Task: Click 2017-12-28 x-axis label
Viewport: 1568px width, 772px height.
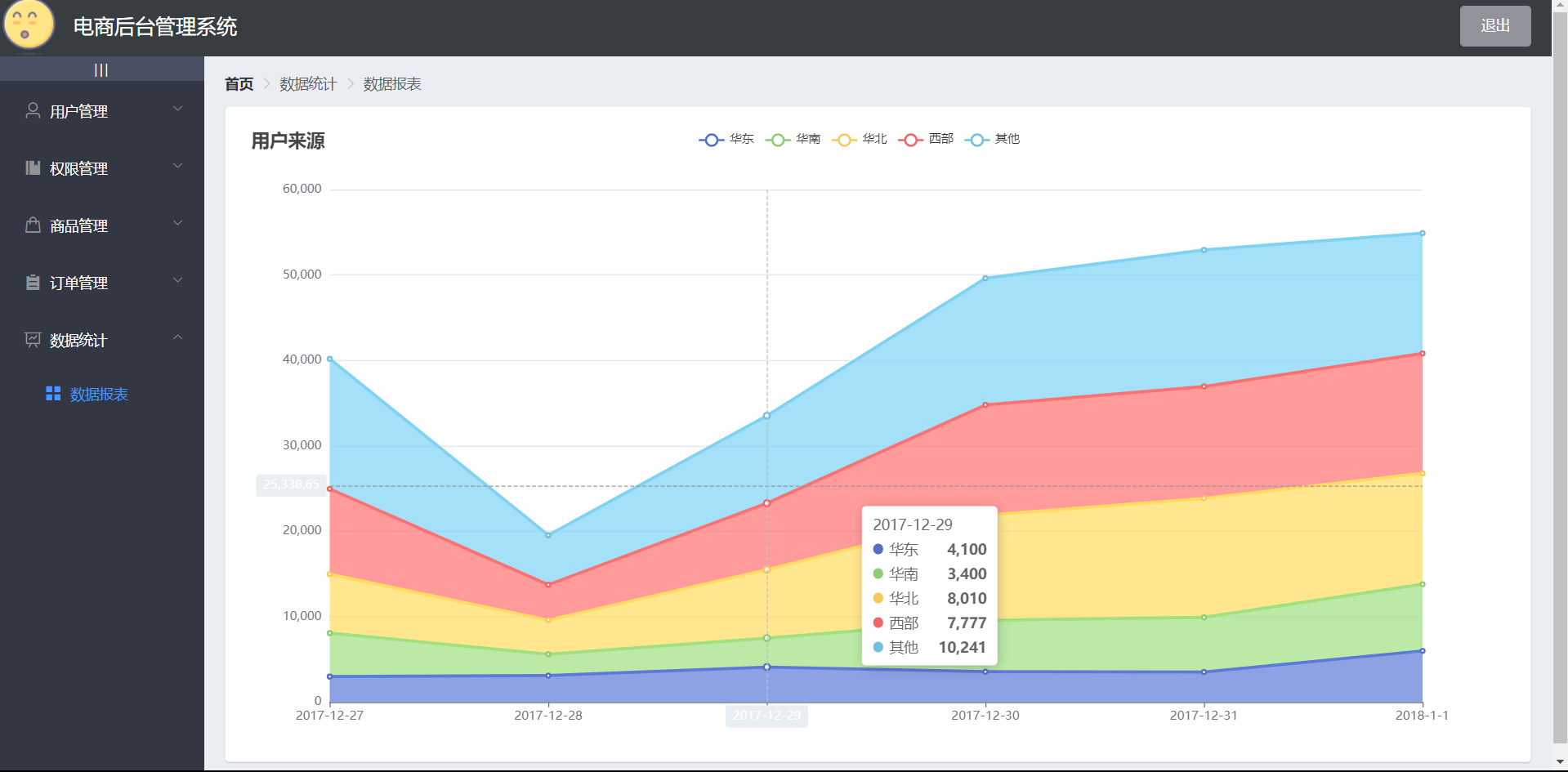Action: click(x=548, y=716)
